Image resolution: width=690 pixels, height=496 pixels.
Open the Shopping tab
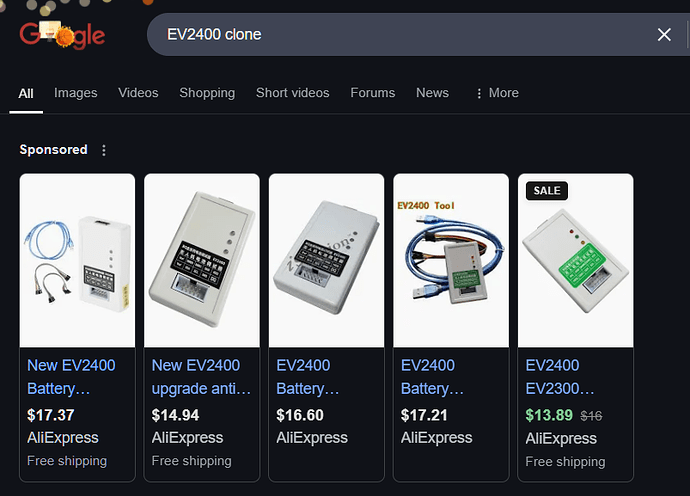207,93
